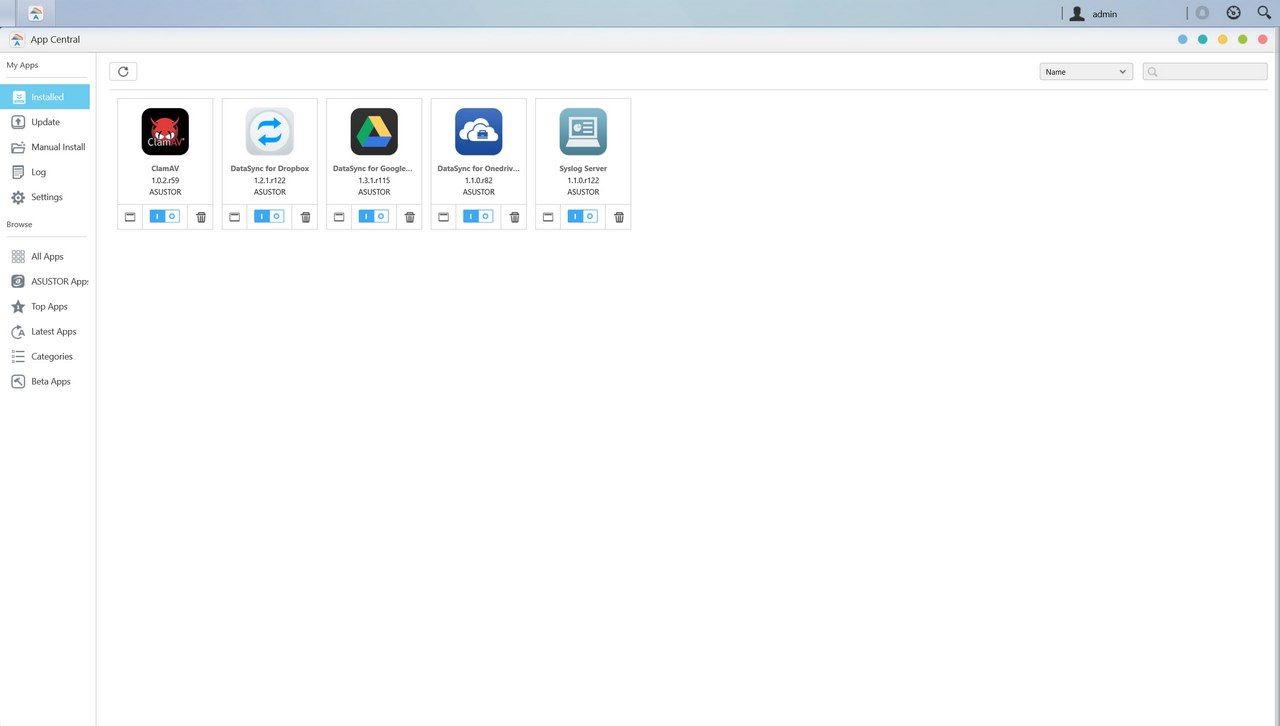Open the Name sort dropdown
The width and height of the screenshot is (1280, 726).
coord(1086,72)
